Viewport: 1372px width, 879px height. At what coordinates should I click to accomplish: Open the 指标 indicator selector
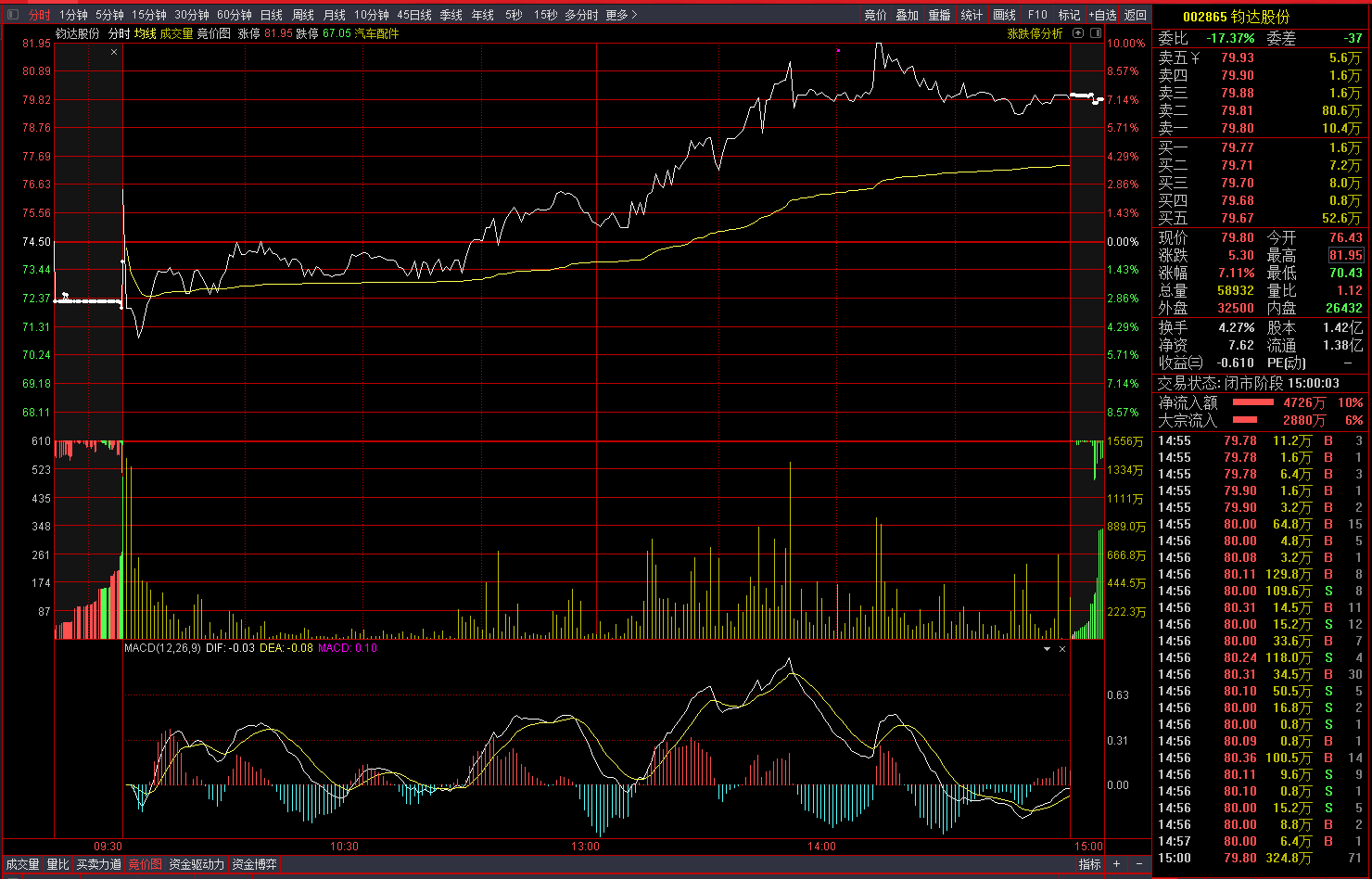pyautogui.click(x=1090, y=864)
